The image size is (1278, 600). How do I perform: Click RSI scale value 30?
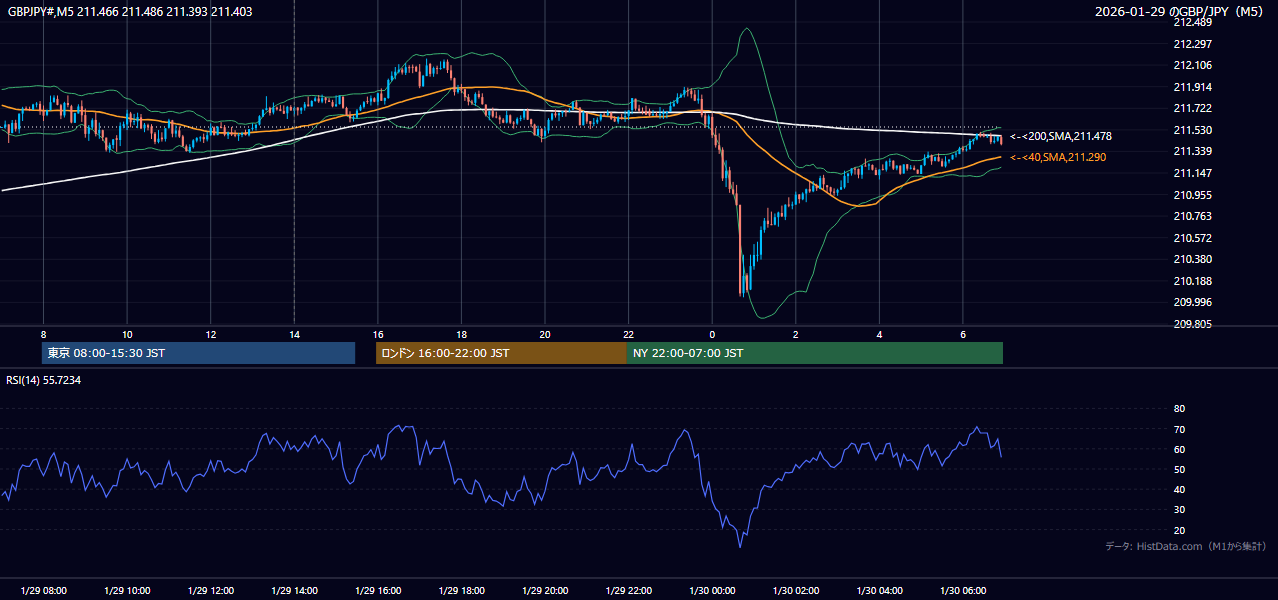pos(1179,510)
